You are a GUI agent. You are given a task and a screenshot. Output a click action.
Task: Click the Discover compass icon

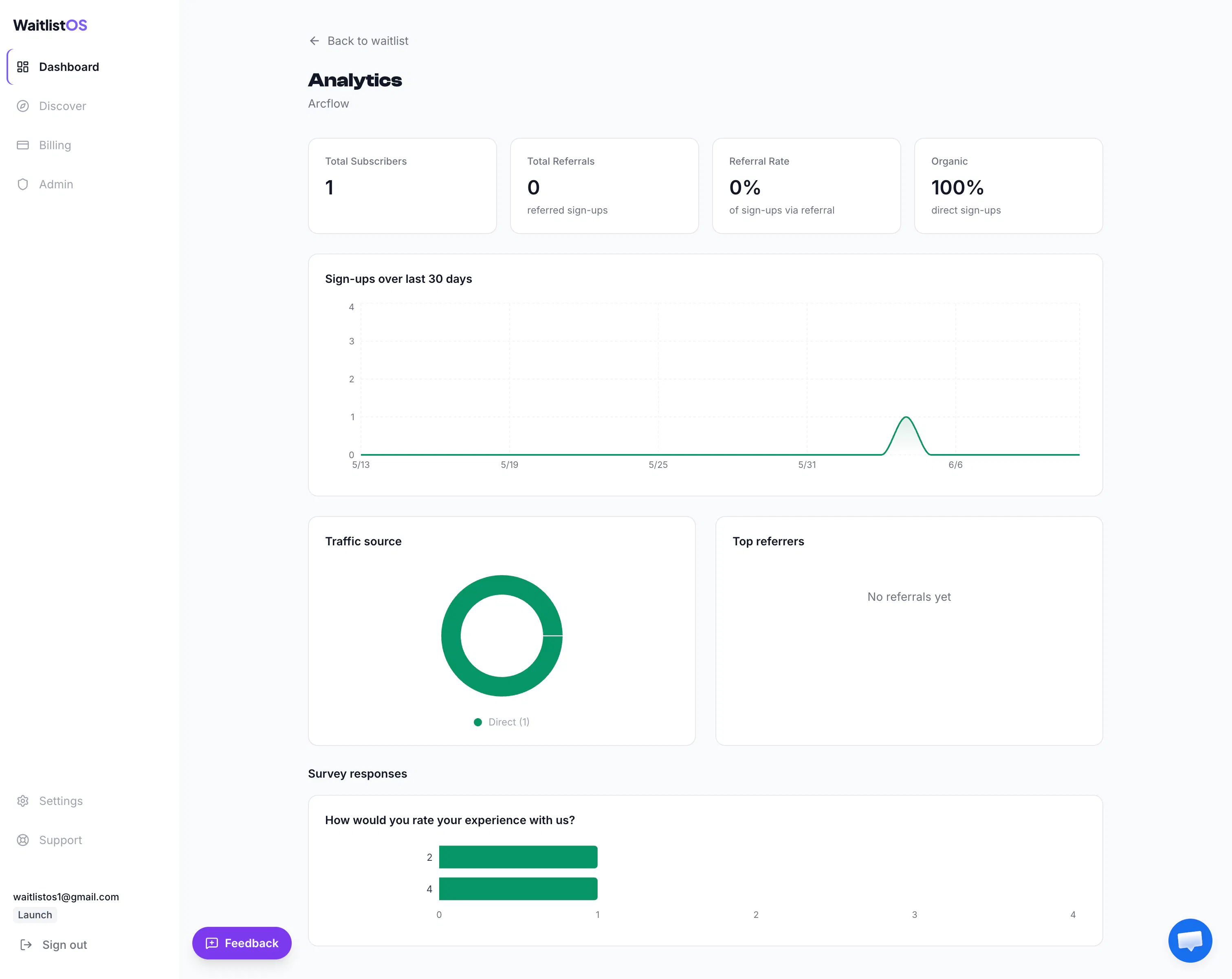point(23,106)
